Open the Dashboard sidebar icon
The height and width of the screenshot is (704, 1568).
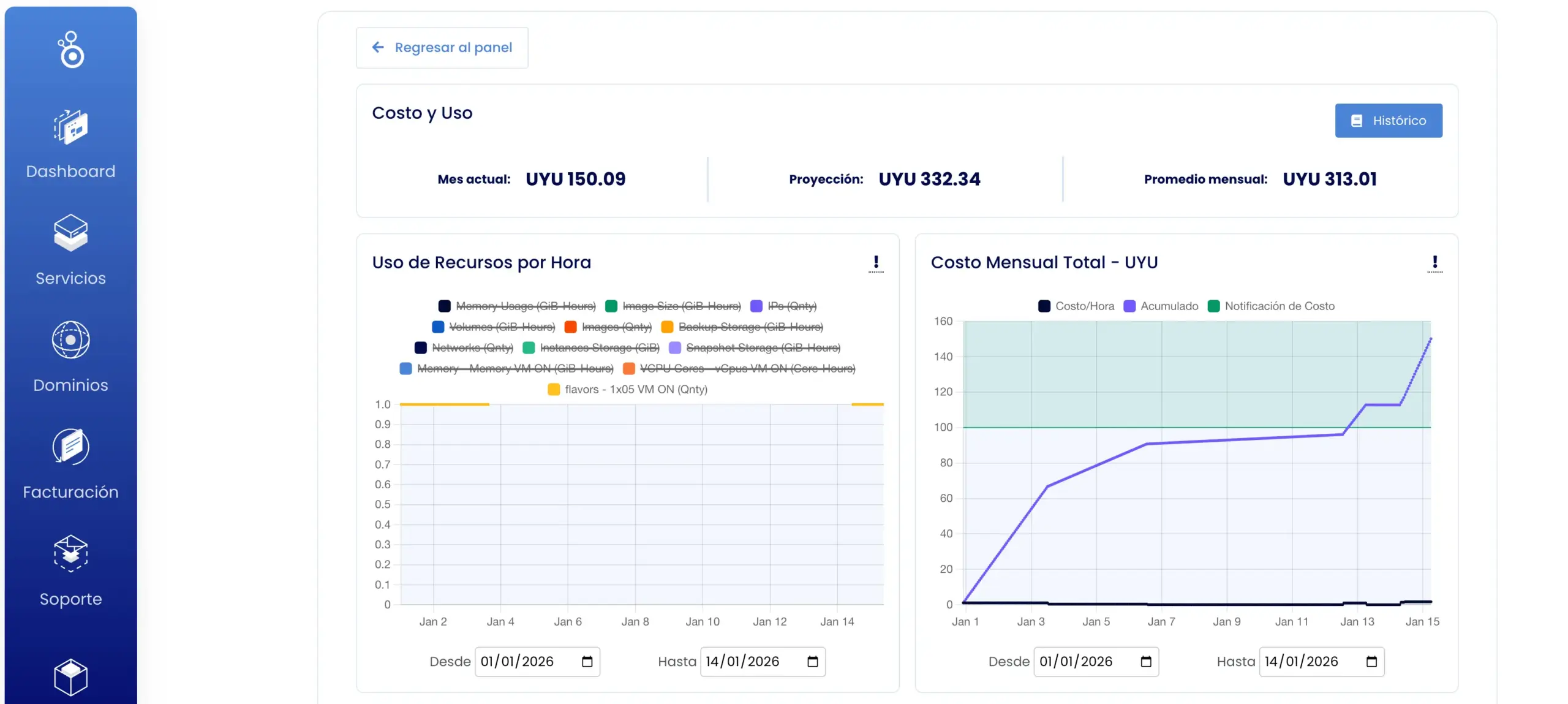click(70, 127)
